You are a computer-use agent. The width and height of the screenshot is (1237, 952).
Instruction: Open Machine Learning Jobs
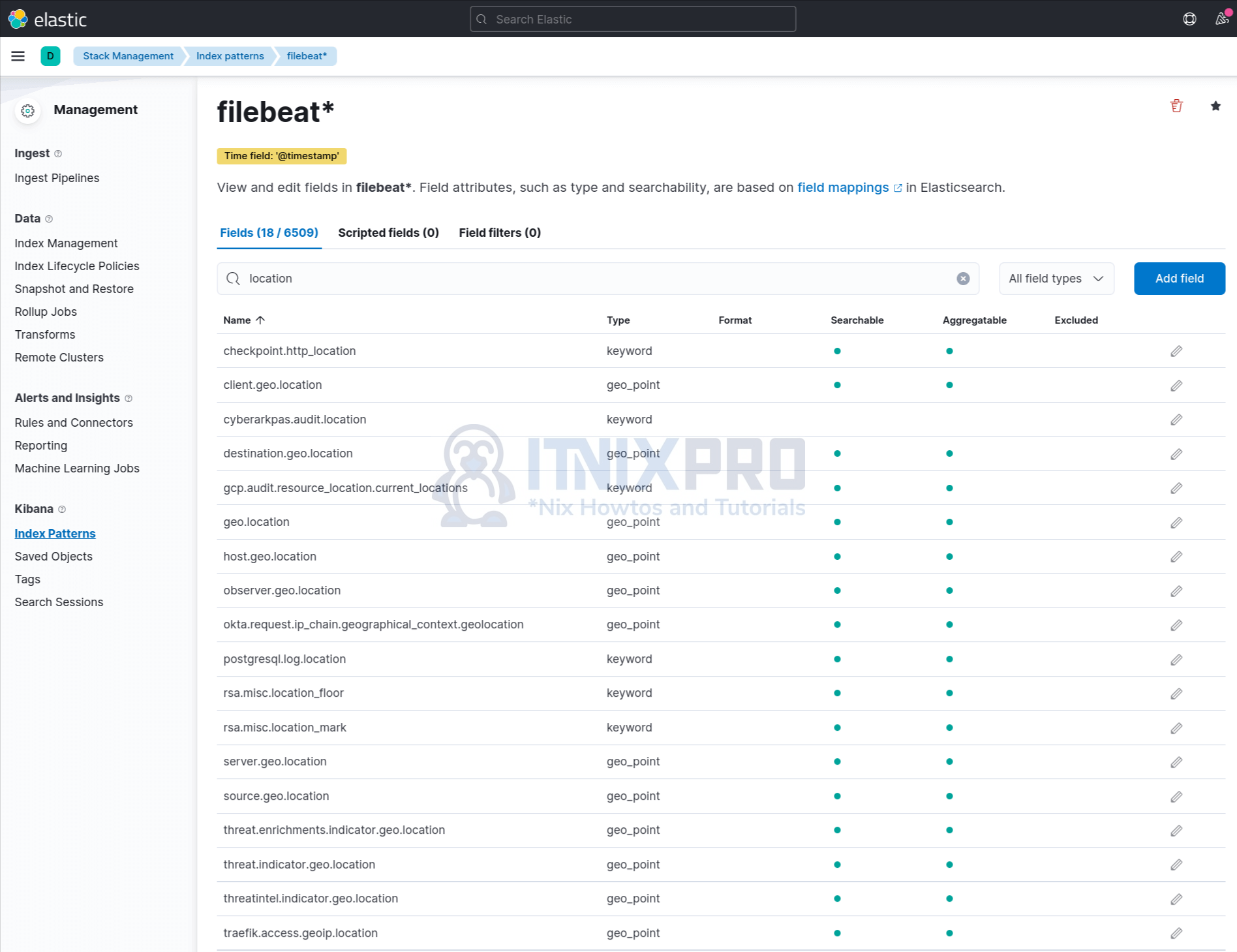point(77,468)
